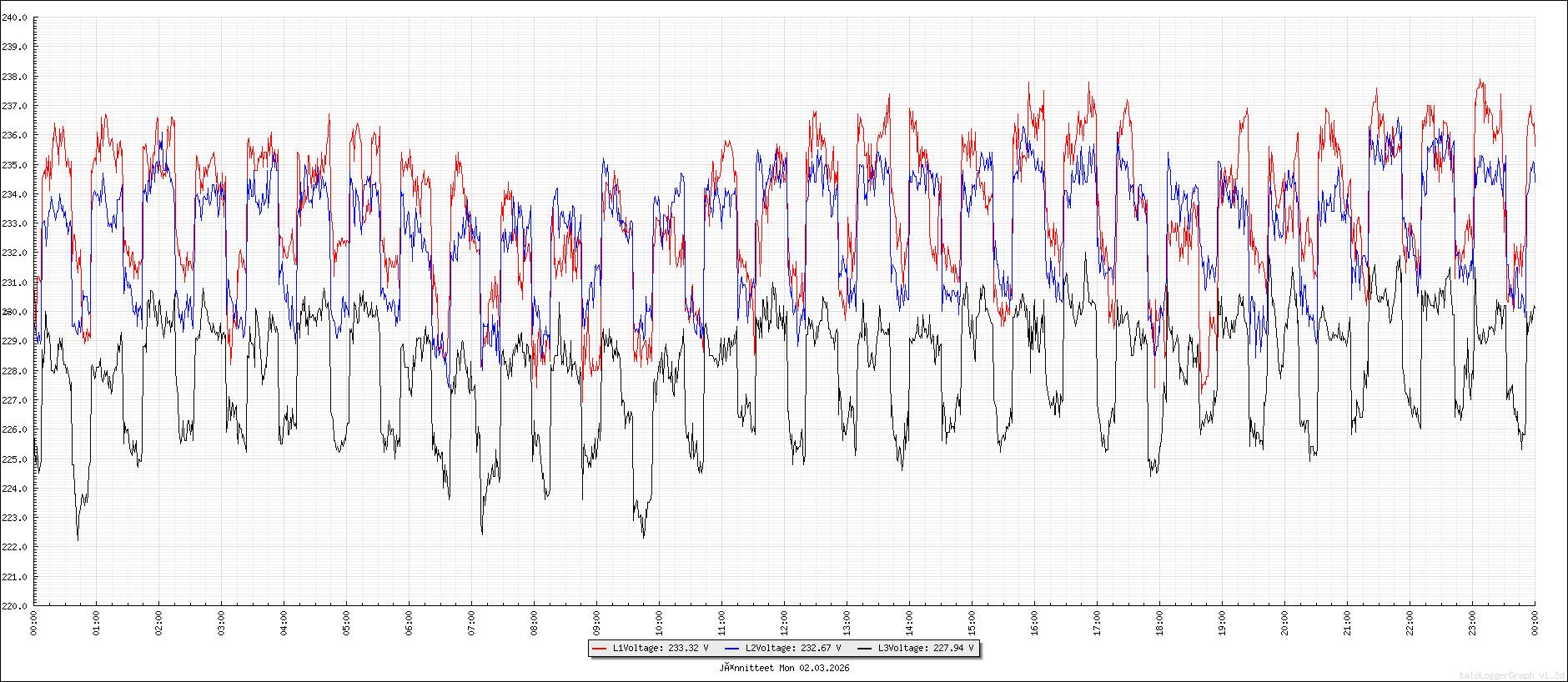The image size is (1568, 682).
Task: Click the 225.0 voltage axis label
Action: 14,459
